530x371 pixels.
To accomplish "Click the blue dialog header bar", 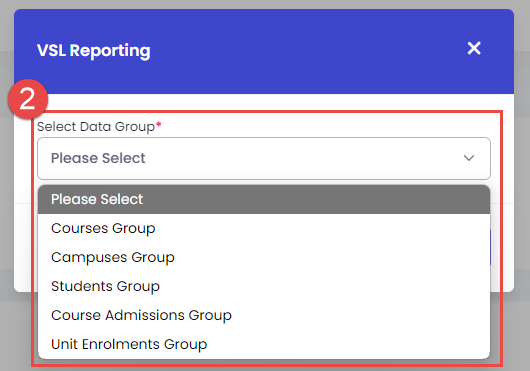I will [264, 51].
